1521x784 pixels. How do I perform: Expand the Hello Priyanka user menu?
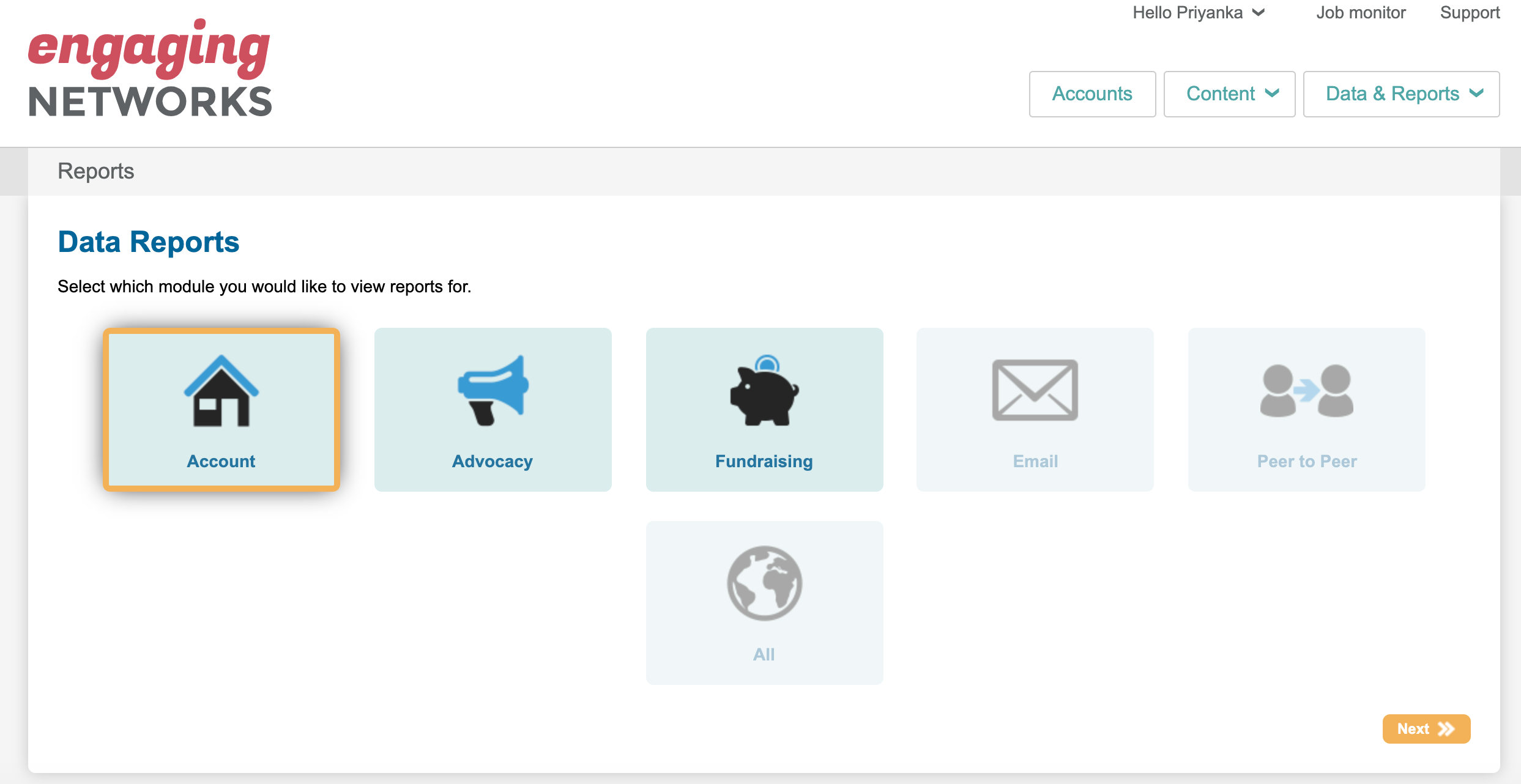(x=1198, y=13)
